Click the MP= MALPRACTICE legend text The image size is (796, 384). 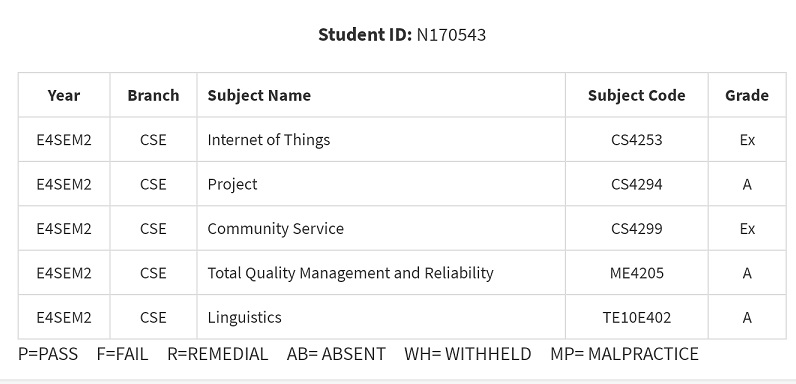624,354
